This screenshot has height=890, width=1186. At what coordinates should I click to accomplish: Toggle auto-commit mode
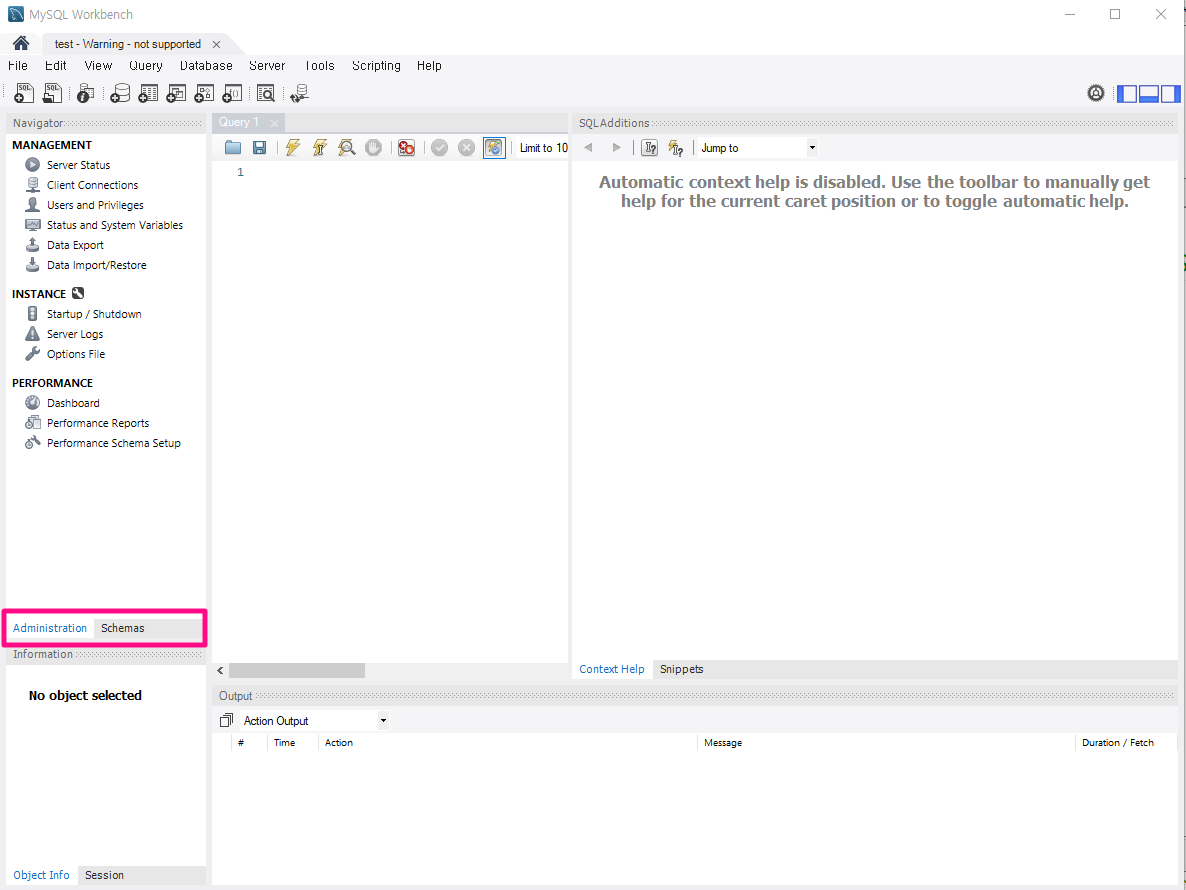[494, 147]
